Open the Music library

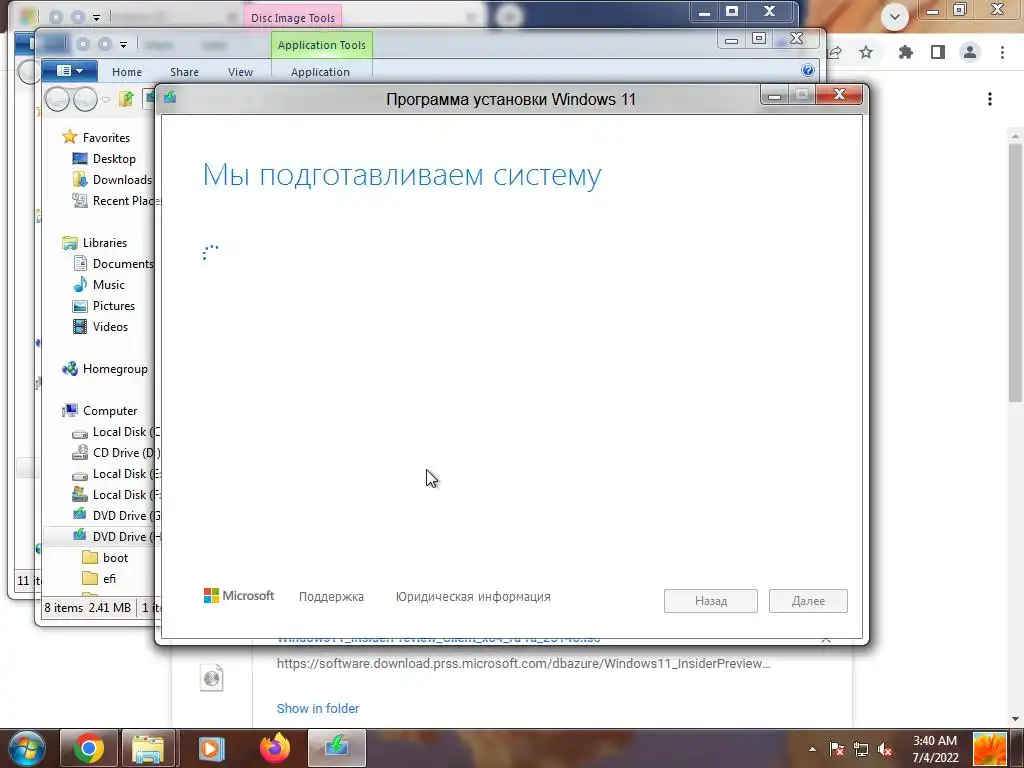coord(108,285)
